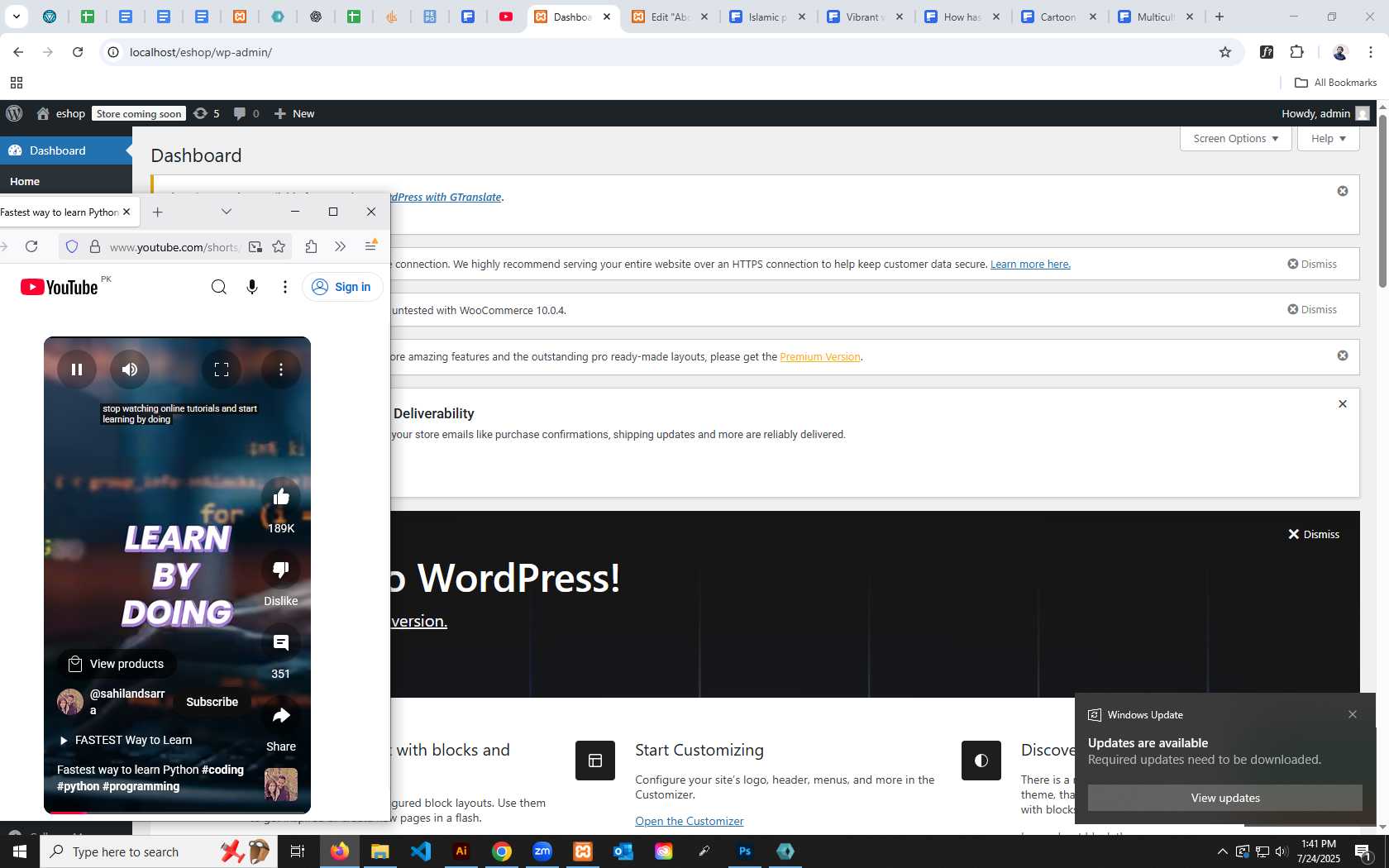Viewport: 1389px width, 868px height.
Task: Click the YouTube search magnifier icon
Action: coord(219,287)
